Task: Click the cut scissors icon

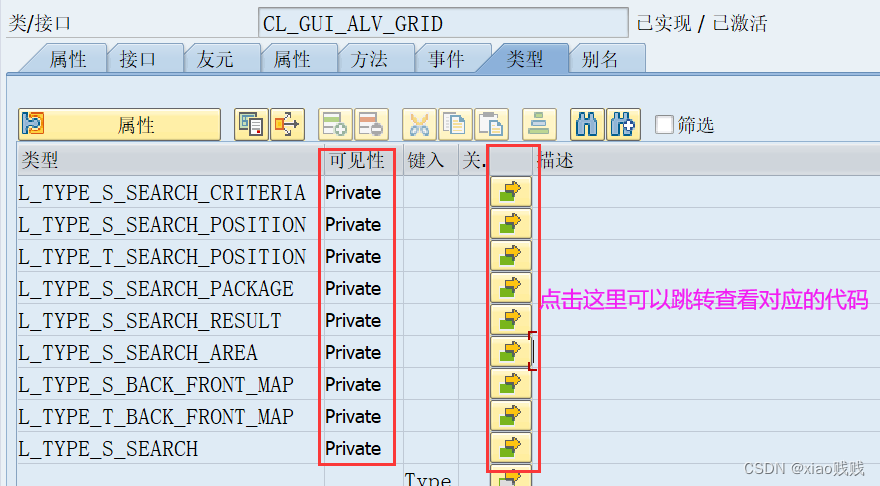Action: (x=419, y=125)
